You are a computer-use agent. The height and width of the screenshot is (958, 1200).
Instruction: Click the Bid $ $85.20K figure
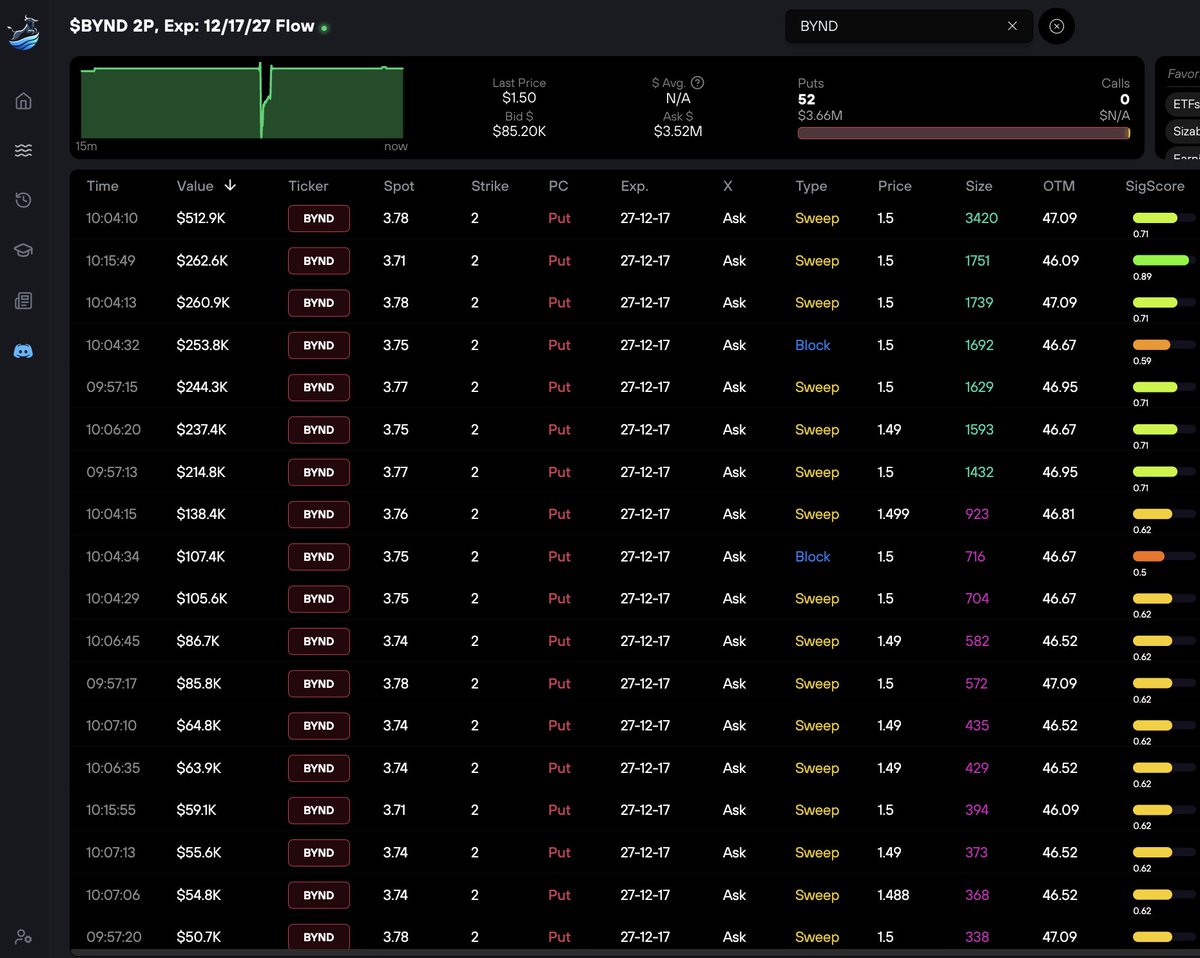click(x=519, y=131)
